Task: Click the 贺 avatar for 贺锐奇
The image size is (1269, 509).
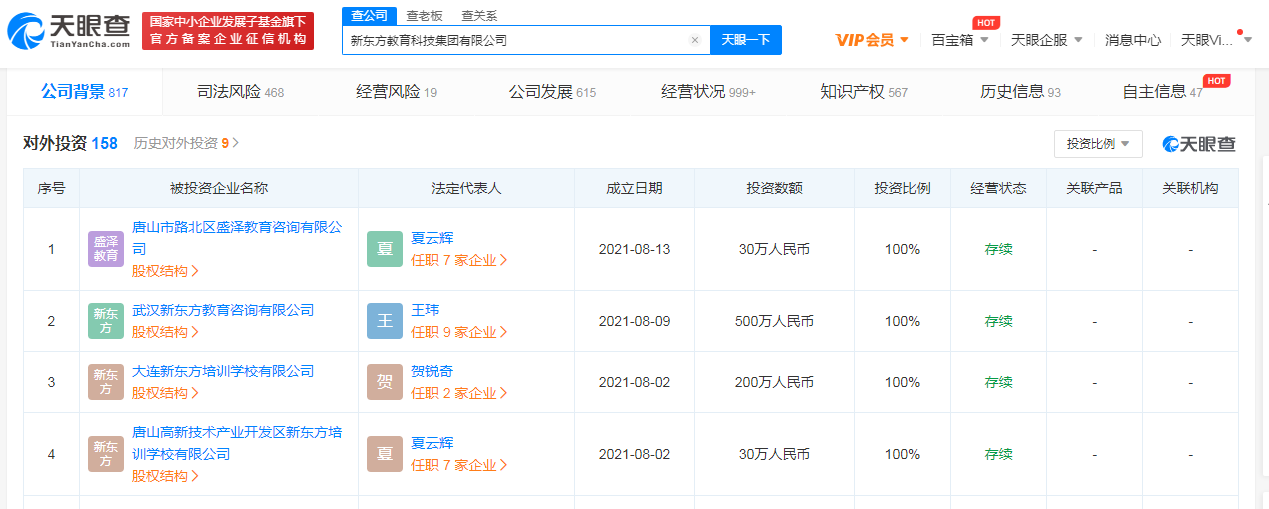Action: point(385,382)
